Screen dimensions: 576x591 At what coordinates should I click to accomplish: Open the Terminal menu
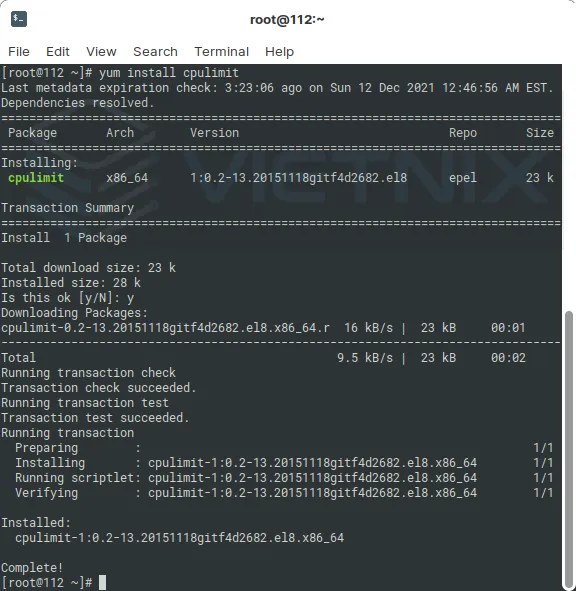[x=222, y=52]
